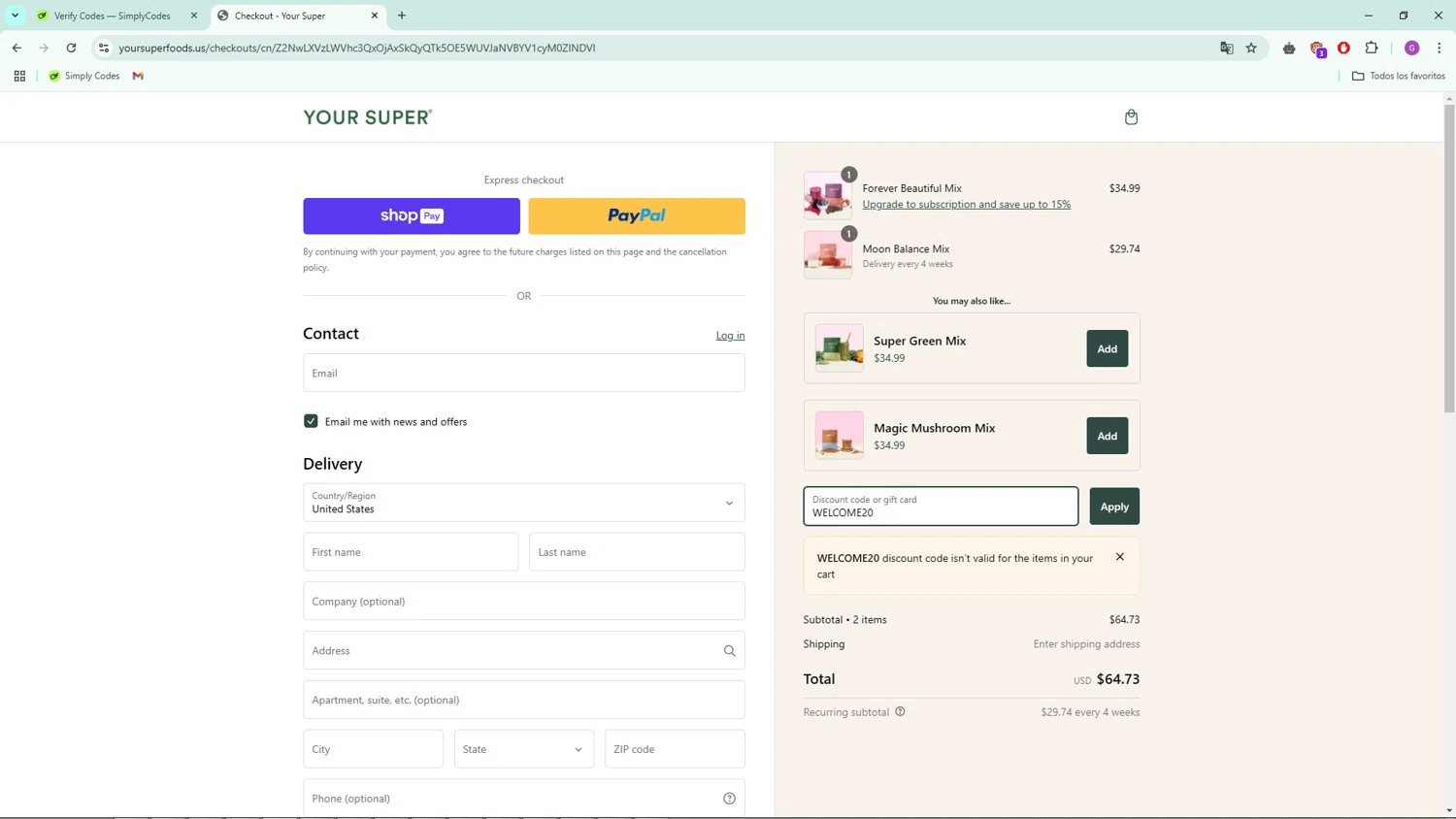
Task: Open the site information icon in address bar
Action: pos(104,48)
